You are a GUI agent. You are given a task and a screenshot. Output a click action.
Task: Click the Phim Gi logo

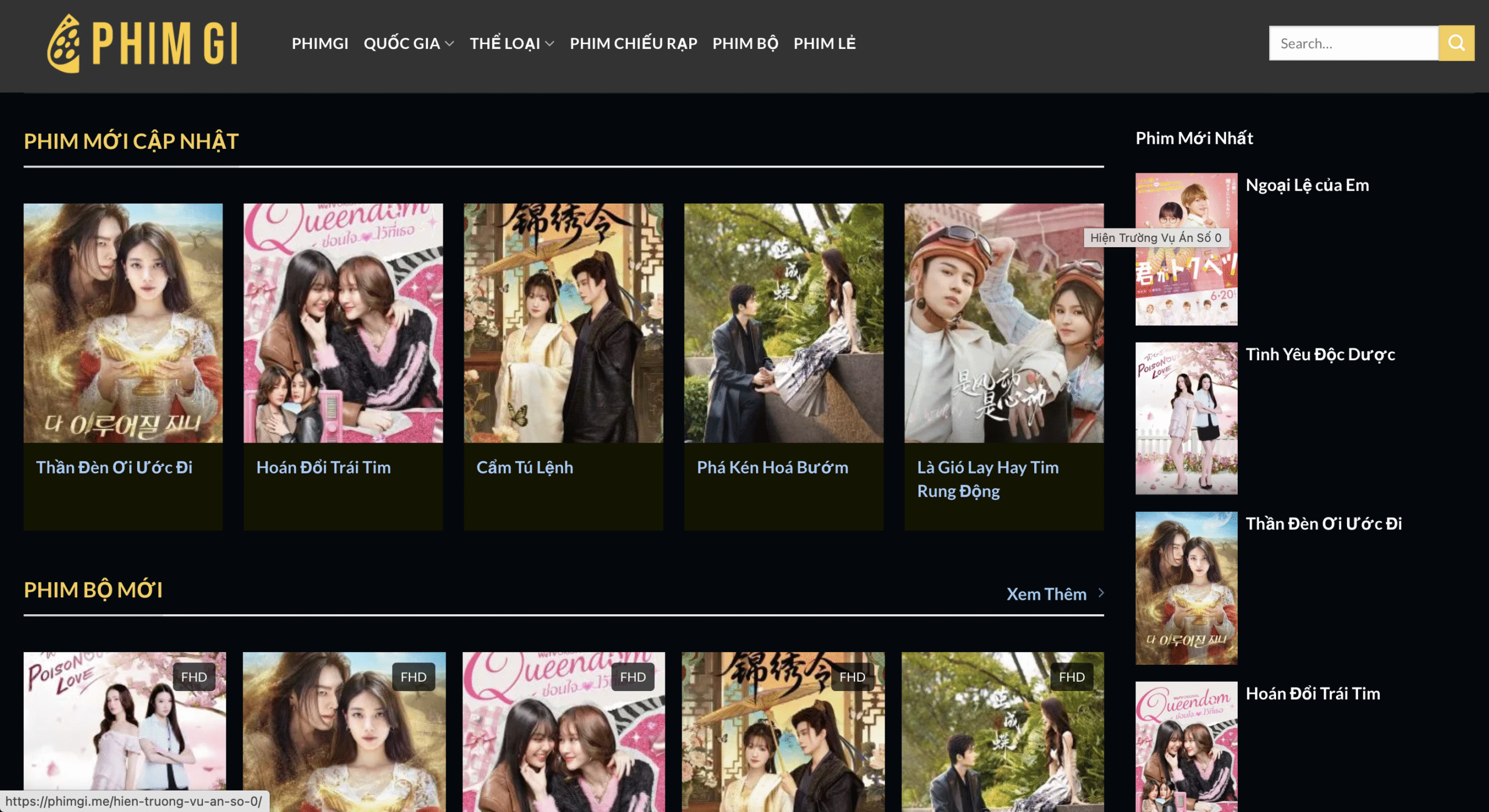[x=143, y=44]
